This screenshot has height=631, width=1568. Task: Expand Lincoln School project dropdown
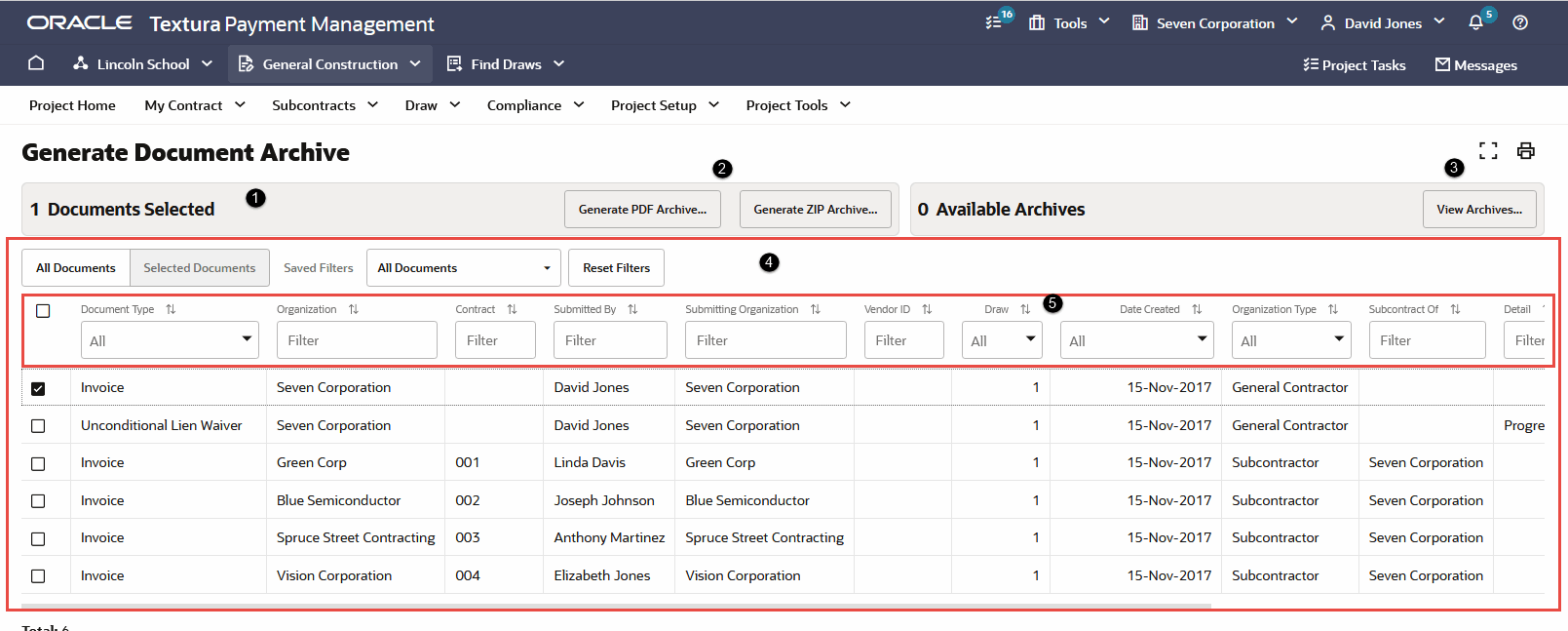click(142, 63)
